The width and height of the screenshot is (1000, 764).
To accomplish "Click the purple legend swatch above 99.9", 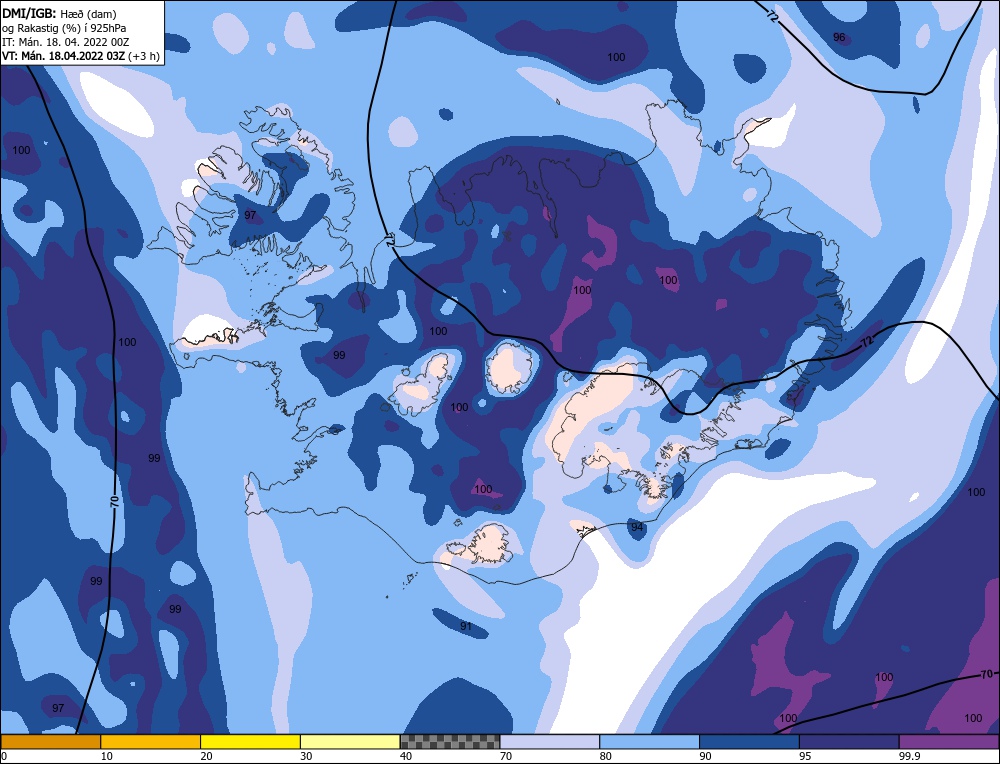I will coord(949,741).
